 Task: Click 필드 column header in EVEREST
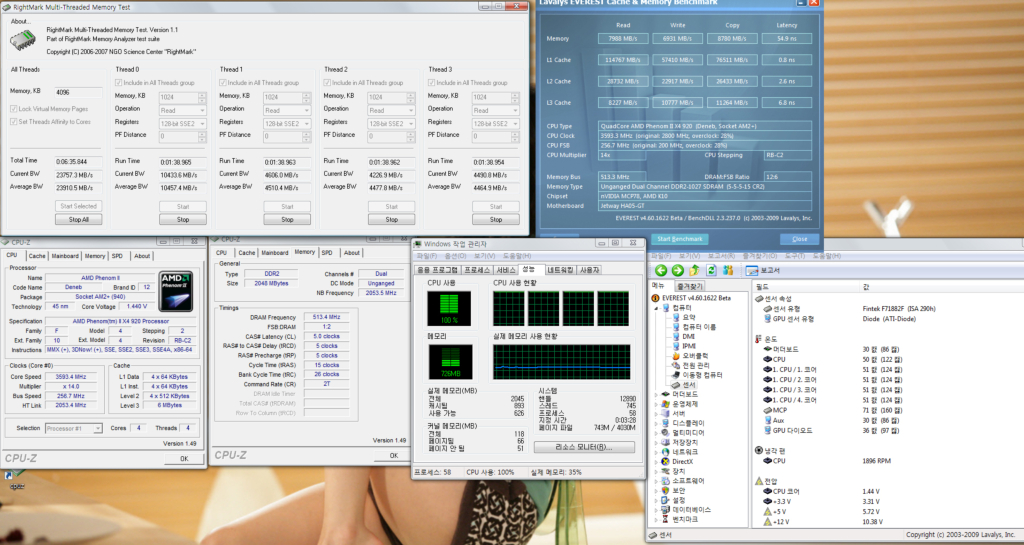[x=761, y=287]
